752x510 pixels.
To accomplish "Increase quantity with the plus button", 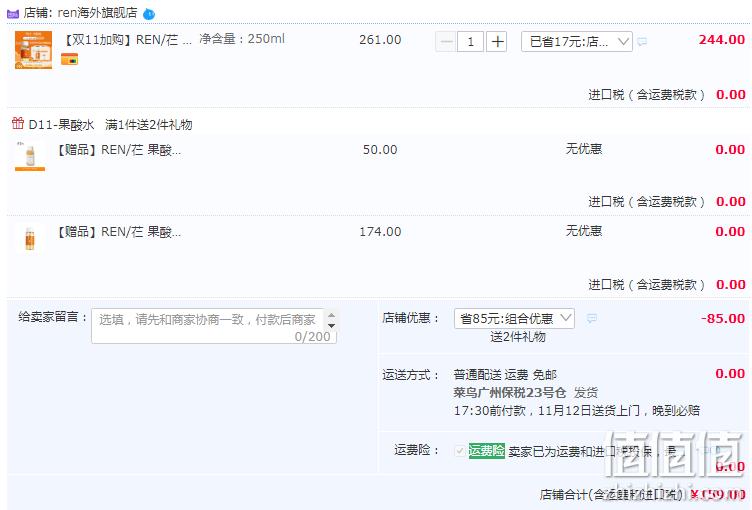I will coord(497,42).
